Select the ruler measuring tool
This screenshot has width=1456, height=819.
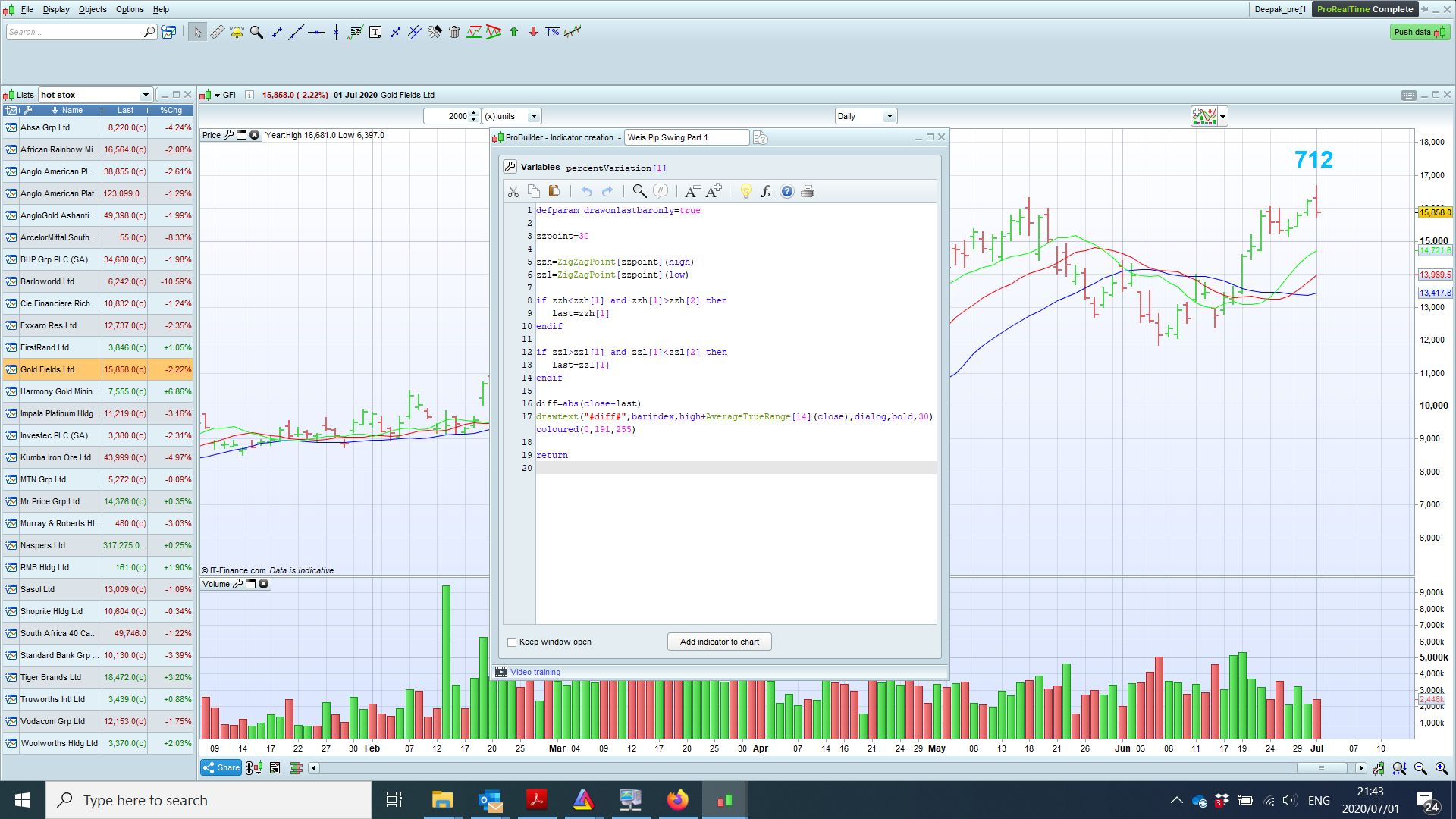[x=217, y=32]
